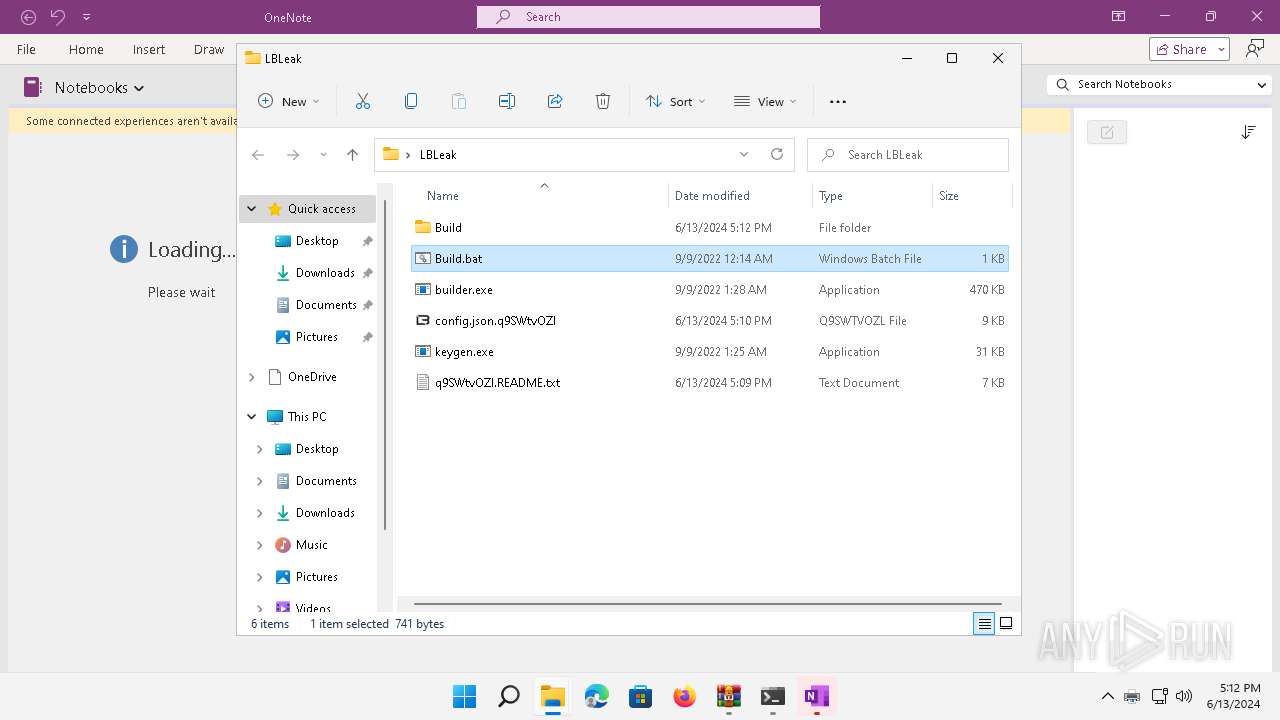
Task: Switch to large thumbnails view icon
Action: 1006,623
